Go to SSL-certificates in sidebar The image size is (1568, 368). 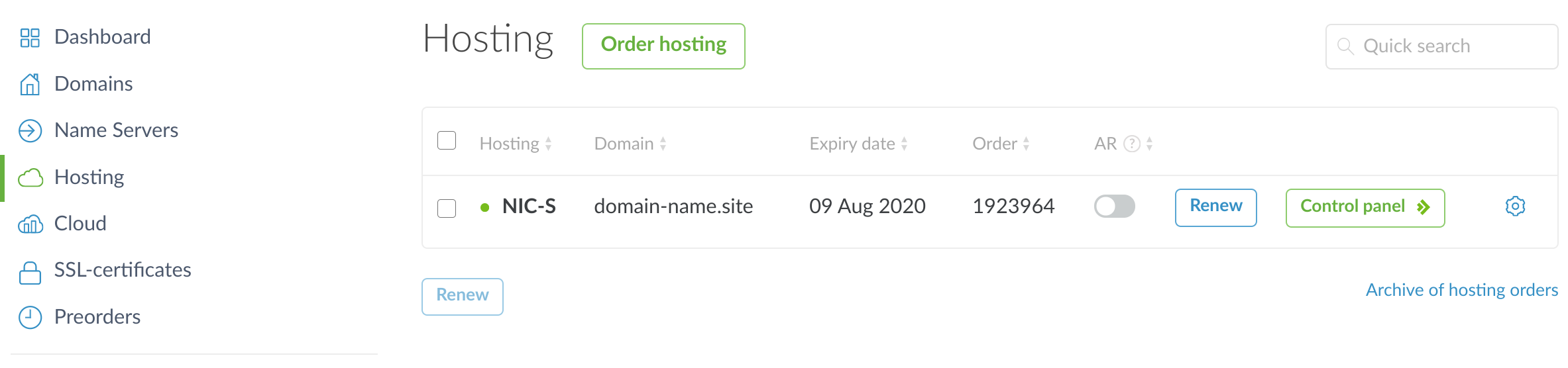tap(123, 270)
